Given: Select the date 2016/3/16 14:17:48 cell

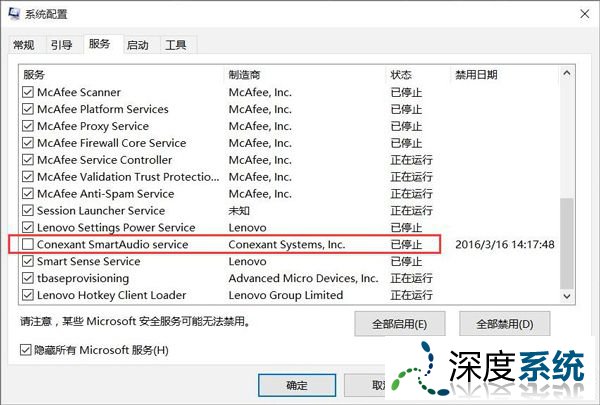Looking at the screenshot, I should pos(505,244).
